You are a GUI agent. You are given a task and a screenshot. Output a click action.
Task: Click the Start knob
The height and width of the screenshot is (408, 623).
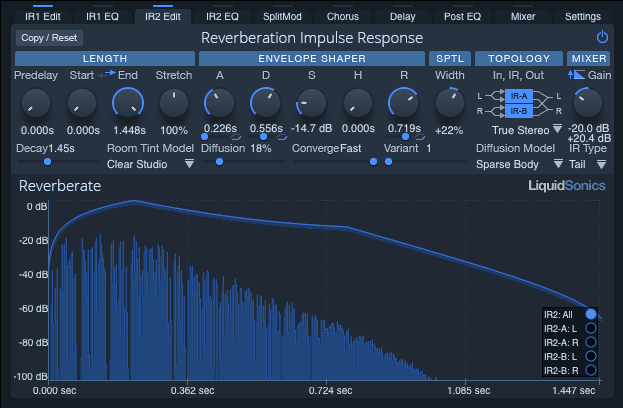coord(82,103)
